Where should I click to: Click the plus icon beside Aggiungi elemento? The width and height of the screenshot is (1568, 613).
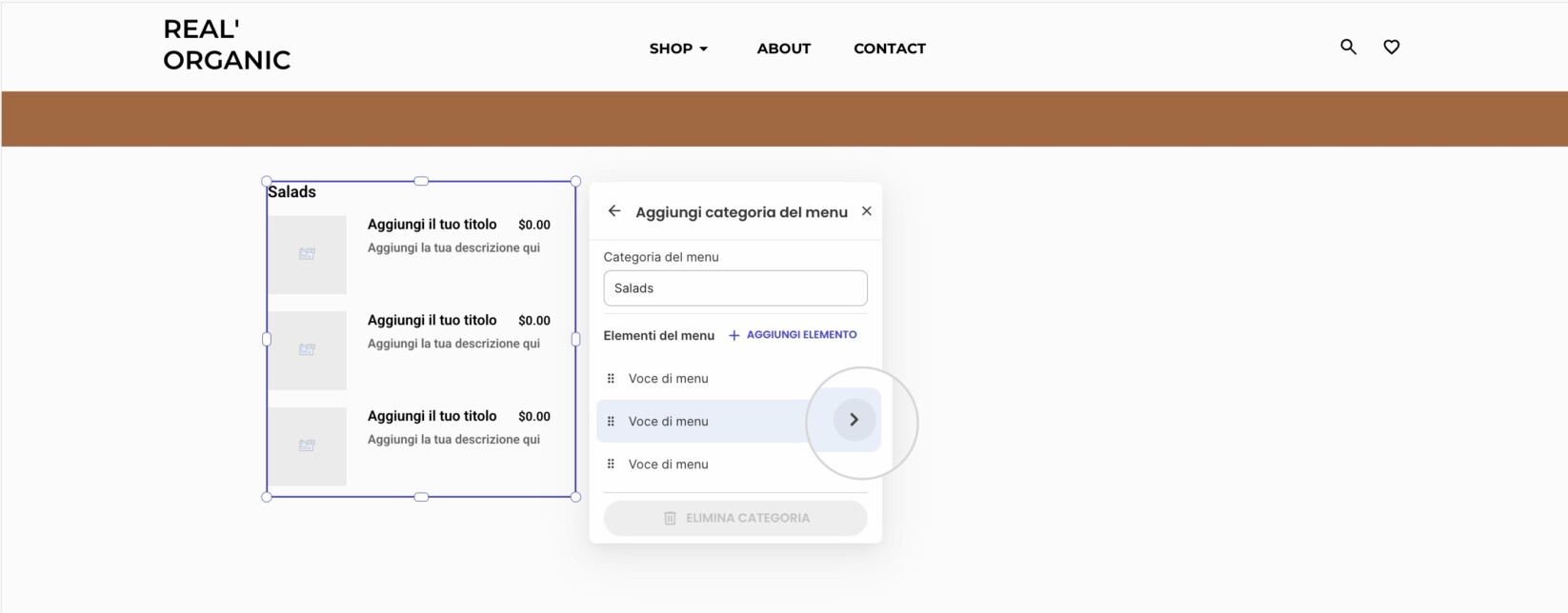pyautogui.click(x=734, y=335)
